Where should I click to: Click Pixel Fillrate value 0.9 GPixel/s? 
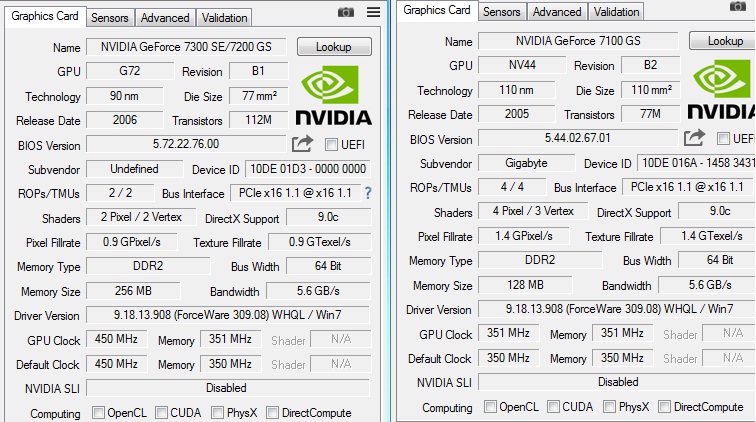(x=132, y=242)
